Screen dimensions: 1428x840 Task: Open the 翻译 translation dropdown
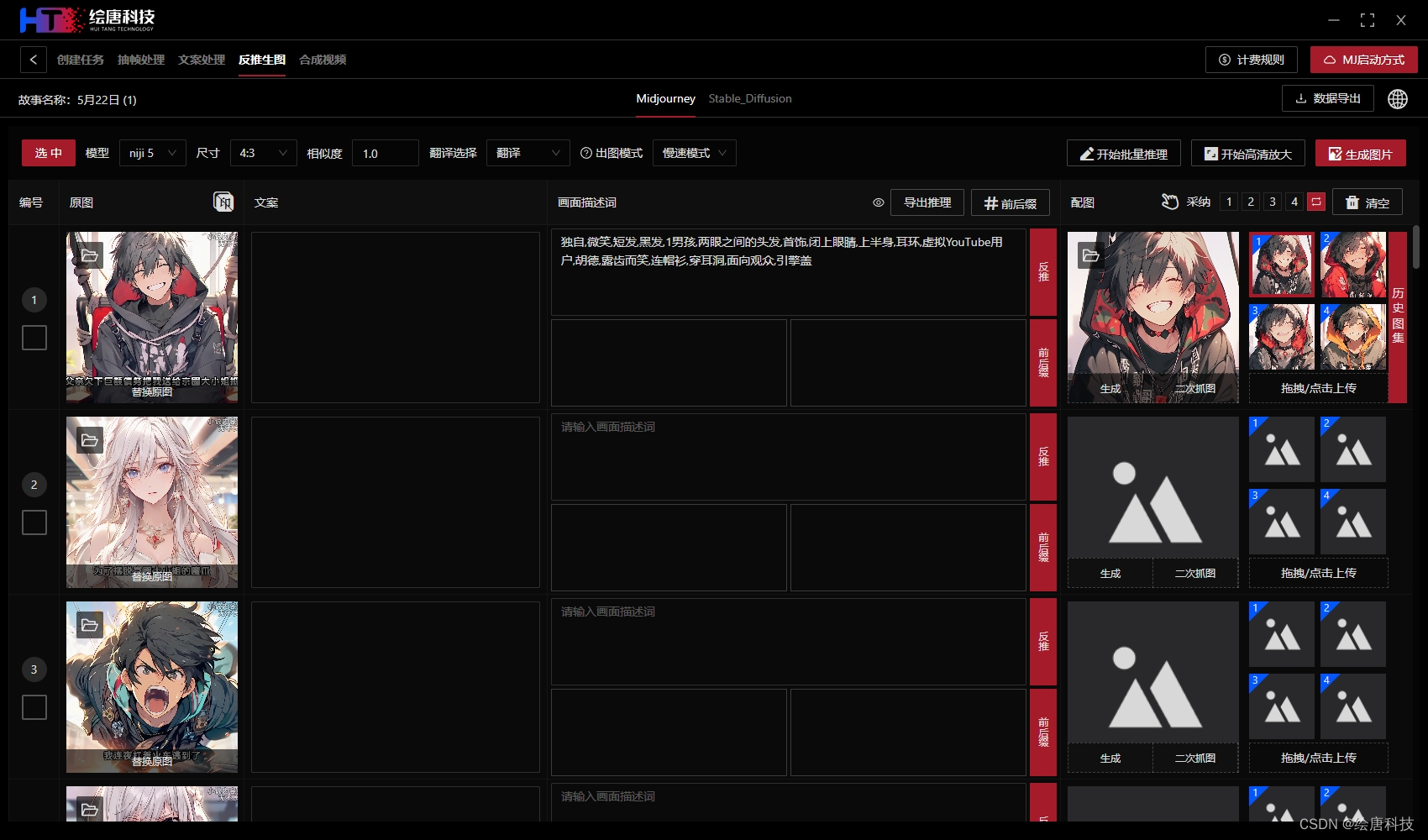click(x=528, y=153)
